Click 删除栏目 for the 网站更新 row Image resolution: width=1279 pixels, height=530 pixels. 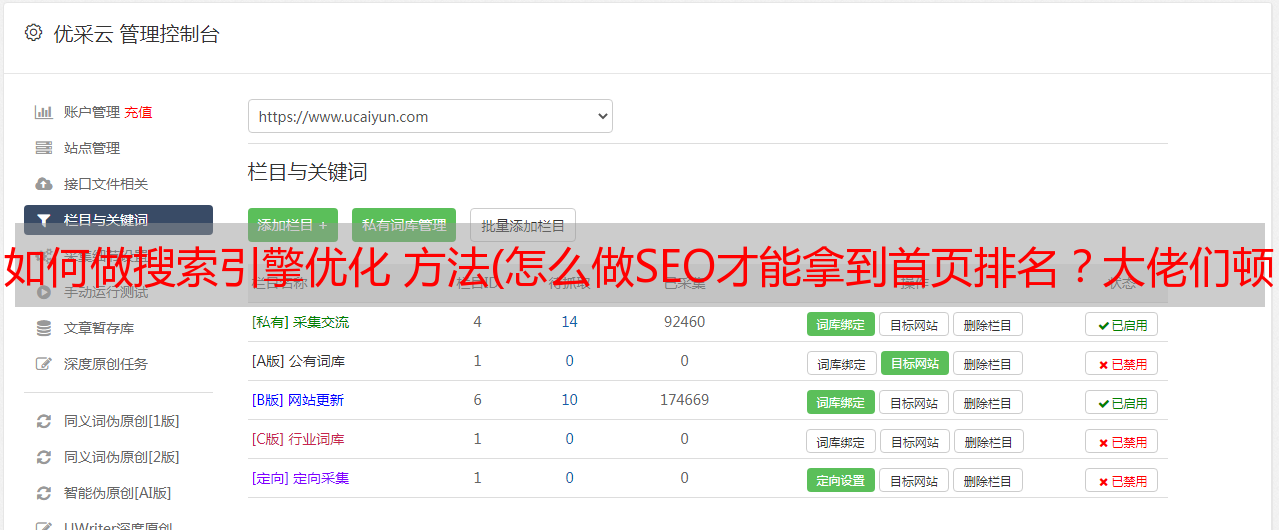click(987, 402)
